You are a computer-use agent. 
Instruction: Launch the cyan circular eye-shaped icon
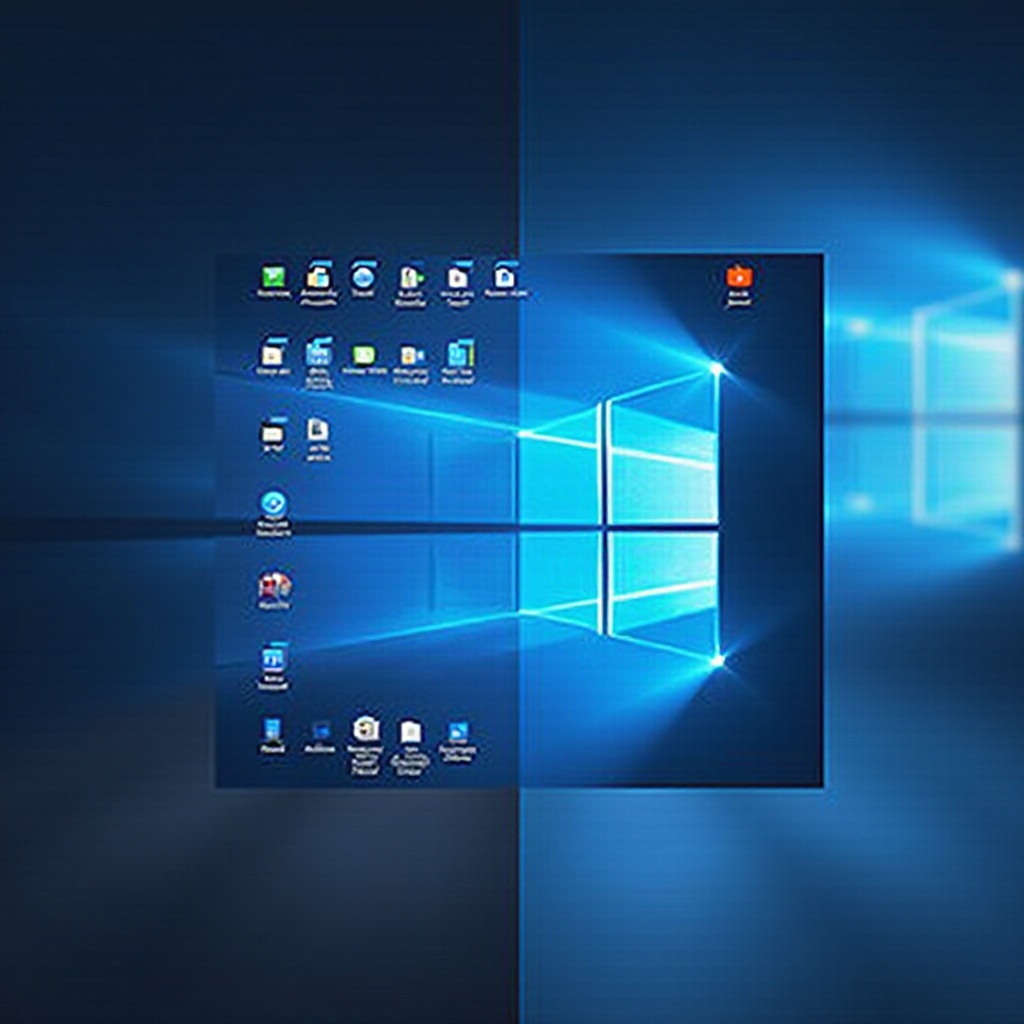click(x=273, y=504)
